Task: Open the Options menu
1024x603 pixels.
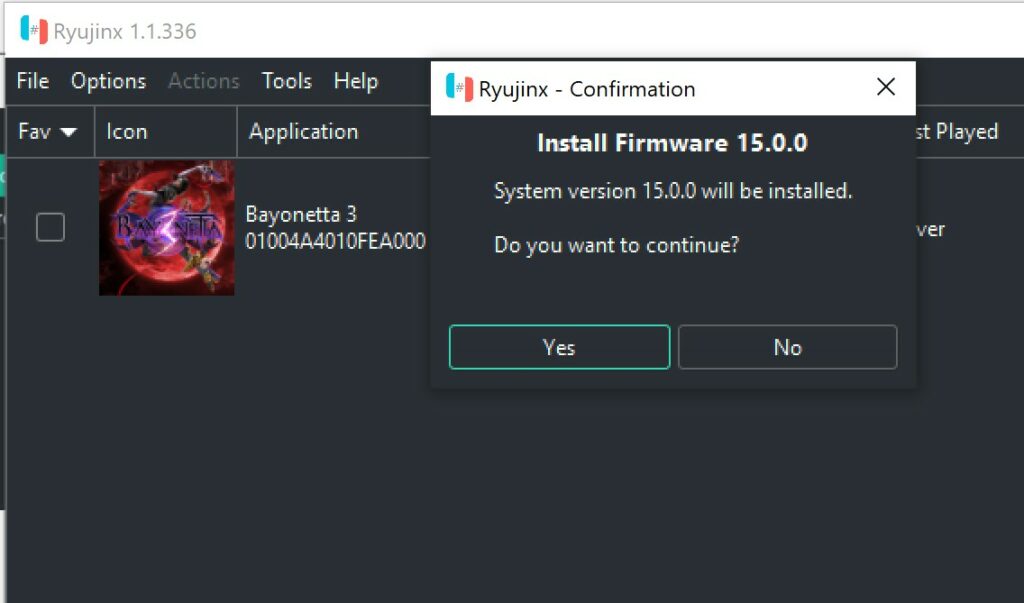Action: (x=108, y=81)
